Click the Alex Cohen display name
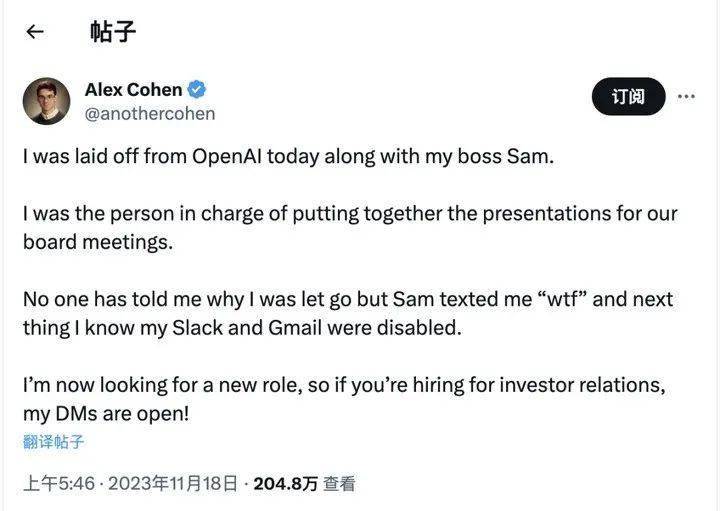 click(132, 90)
